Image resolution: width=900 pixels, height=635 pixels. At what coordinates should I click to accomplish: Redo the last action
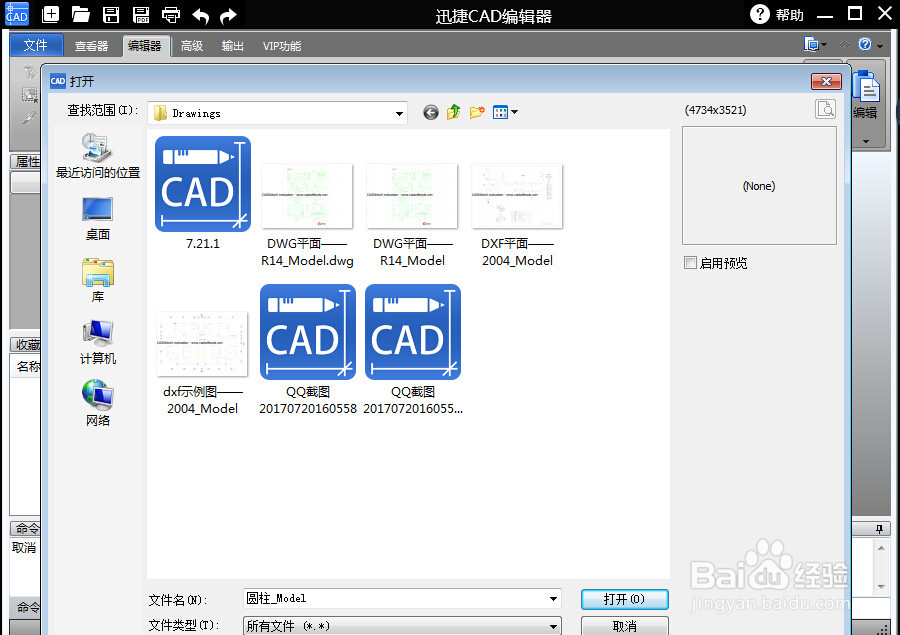pyautogui.click(x=227, y=14)
